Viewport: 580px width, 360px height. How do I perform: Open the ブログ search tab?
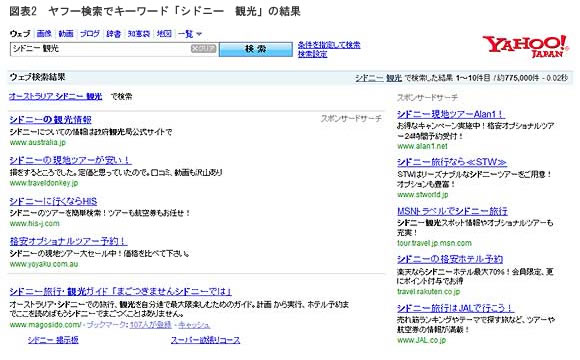tap(90, 34)
